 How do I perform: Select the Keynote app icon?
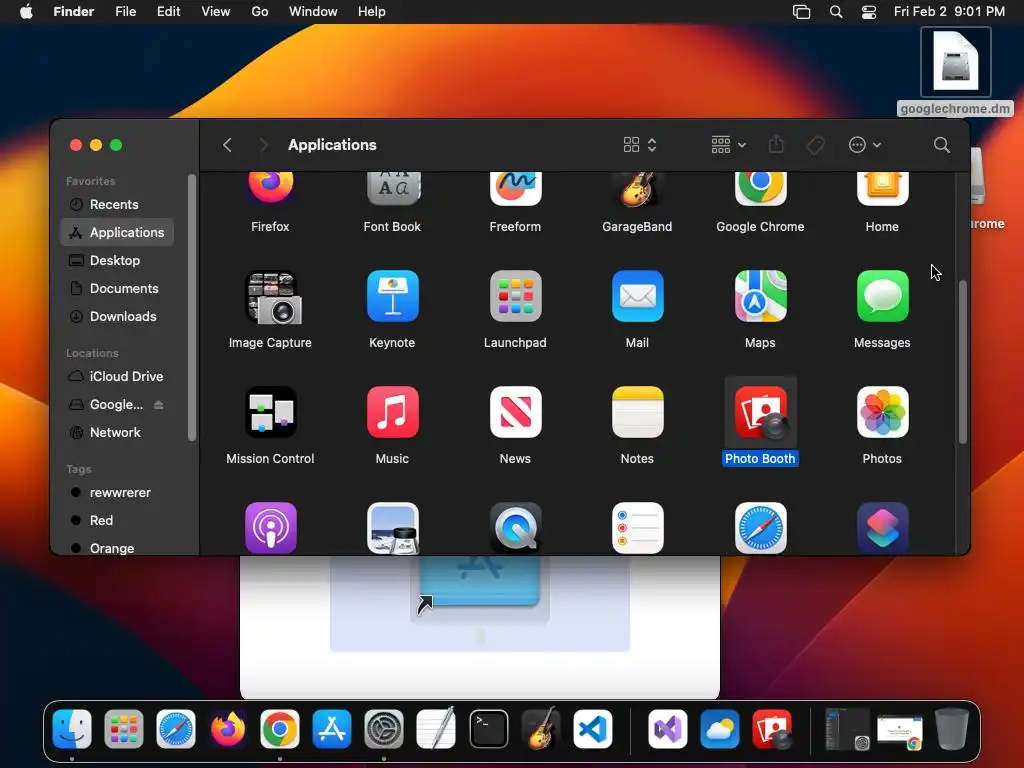(392, 296)
